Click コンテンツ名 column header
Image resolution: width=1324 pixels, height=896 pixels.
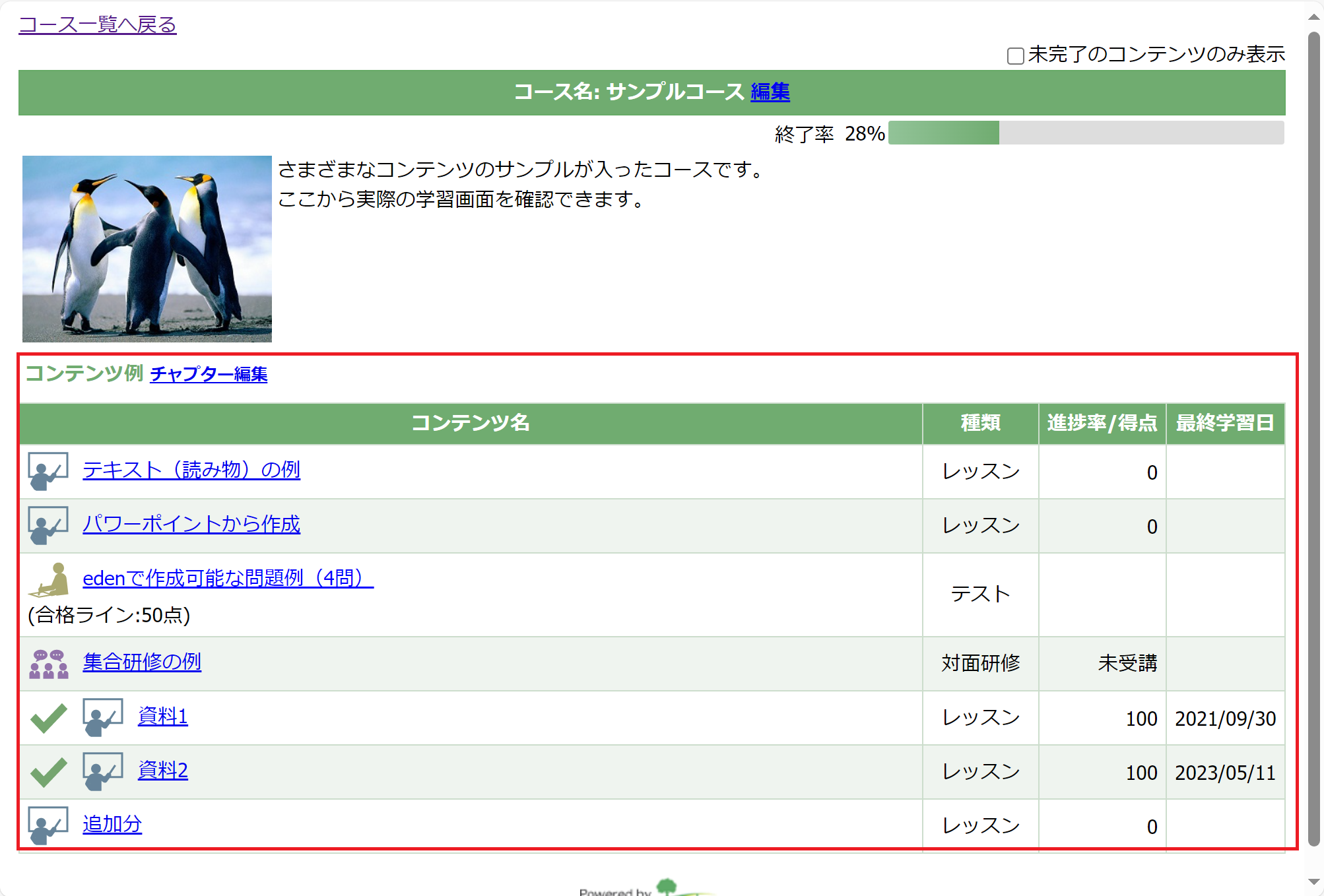[x=471, y=423]
